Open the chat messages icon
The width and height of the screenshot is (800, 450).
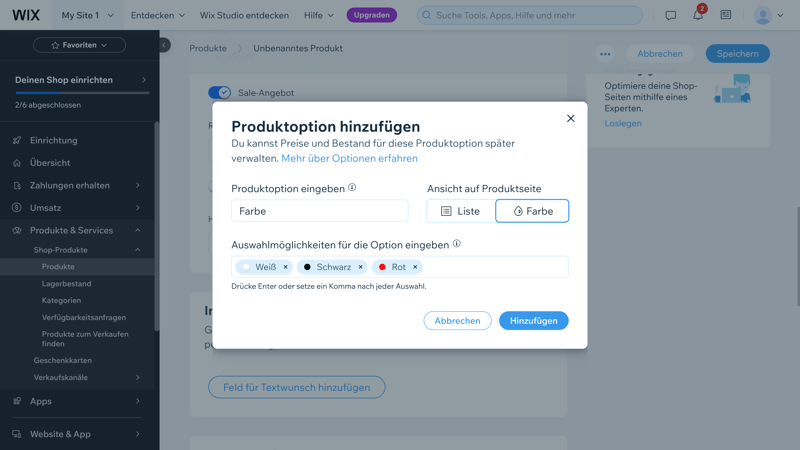pyautogui.click(x=670, y=15)
